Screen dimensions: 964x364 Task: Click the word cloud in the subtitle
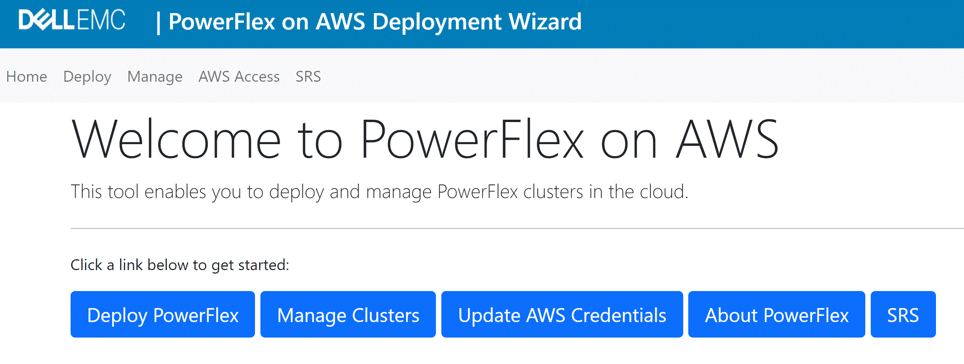pos(663,192)
